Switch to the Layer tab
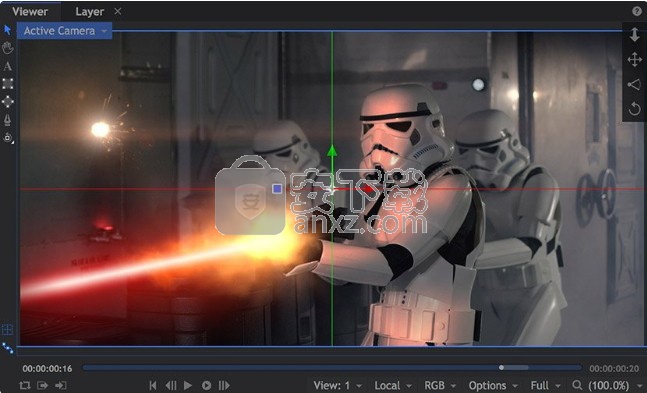647x393 pixels. [90, 12]
